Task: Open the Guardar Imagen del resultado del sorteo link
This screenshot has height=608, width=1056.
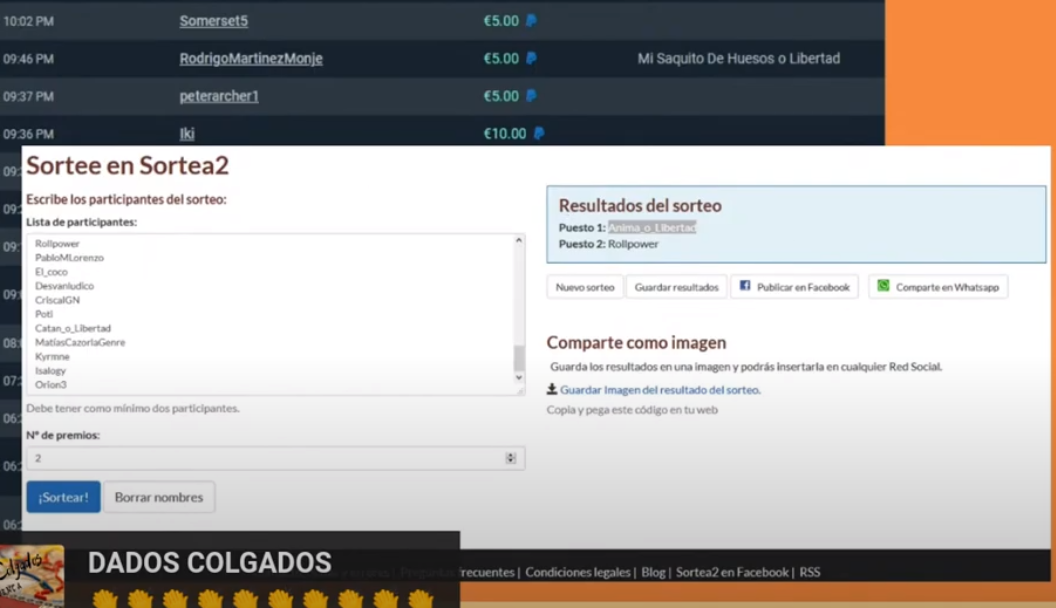Action: [660, 390]
